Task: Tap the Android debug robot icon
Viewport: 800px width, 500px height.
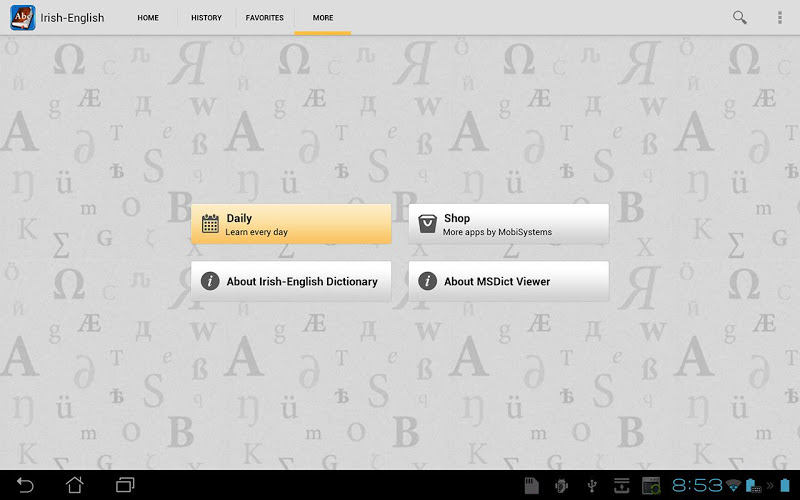Action: coord(561,486)
